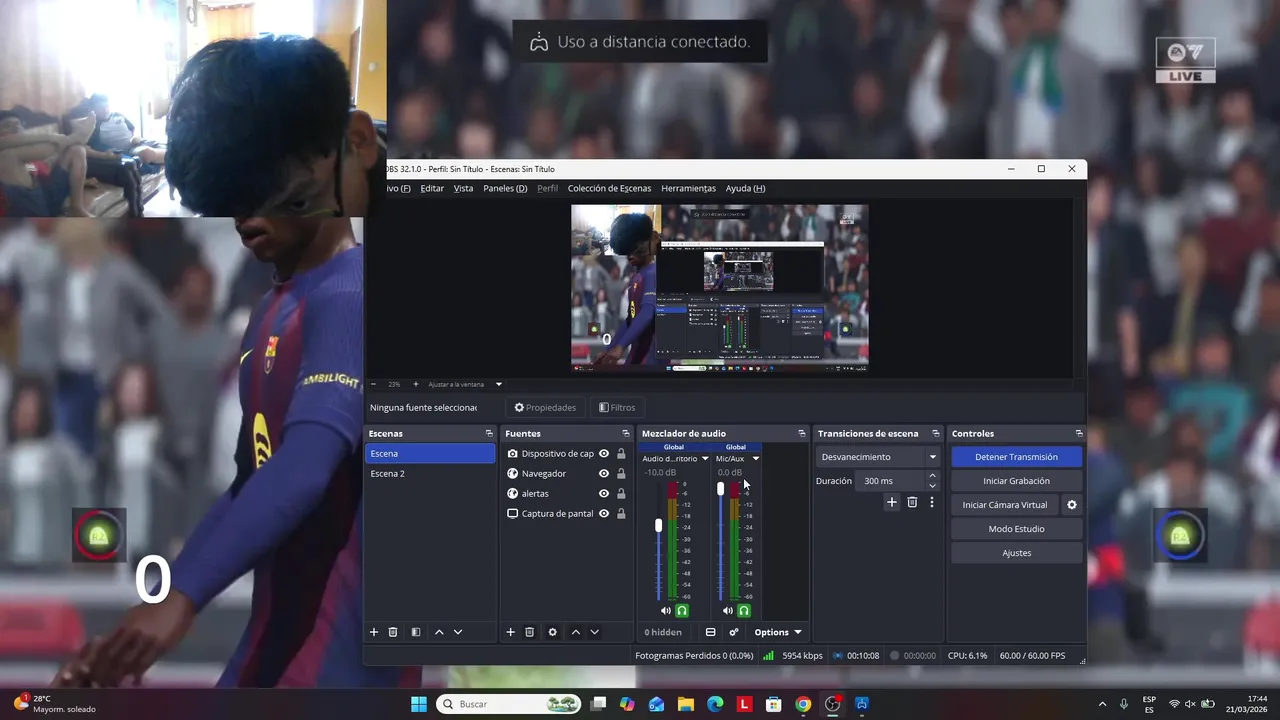Enable Modo Estudio
Viewport: 1280px width, 720px height.
point(1016,529)
